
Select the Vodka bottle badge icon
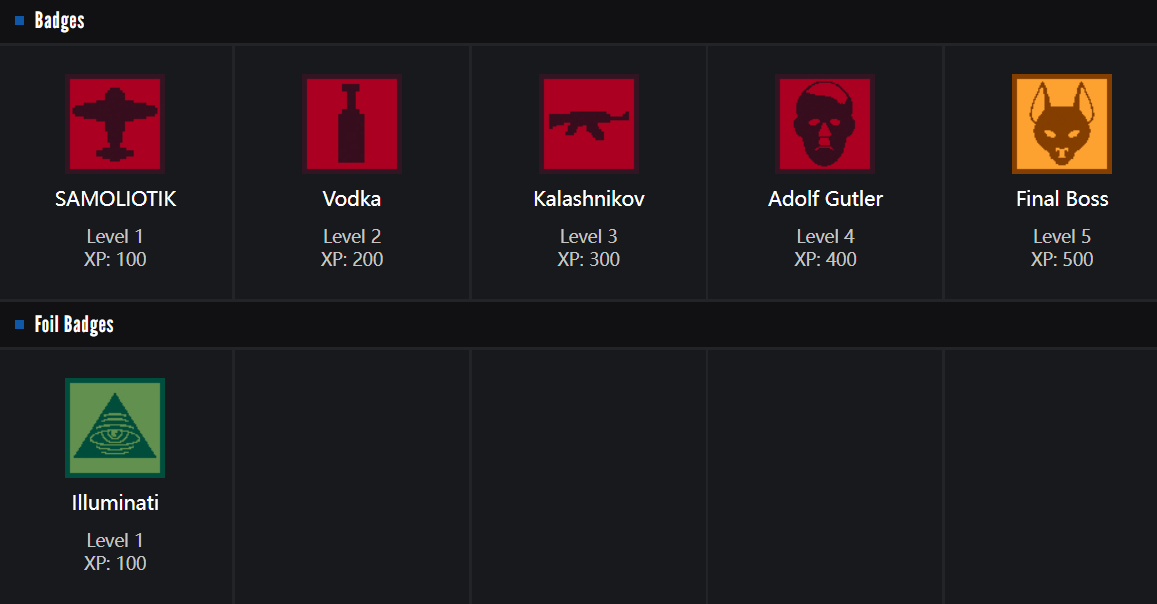(352, 124)
